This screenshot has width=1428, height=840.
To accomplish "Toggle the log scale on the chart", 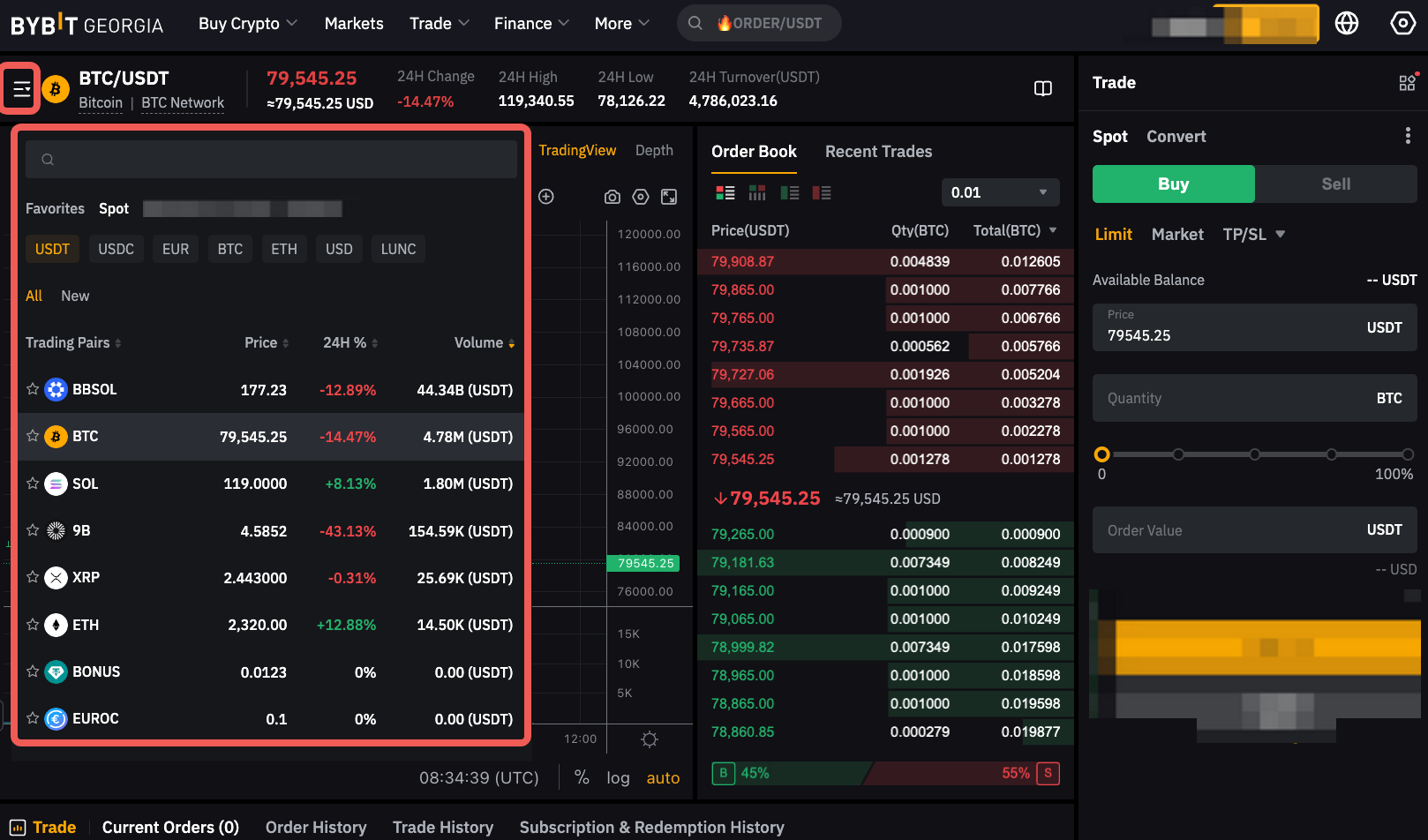I will click(618, 778).
